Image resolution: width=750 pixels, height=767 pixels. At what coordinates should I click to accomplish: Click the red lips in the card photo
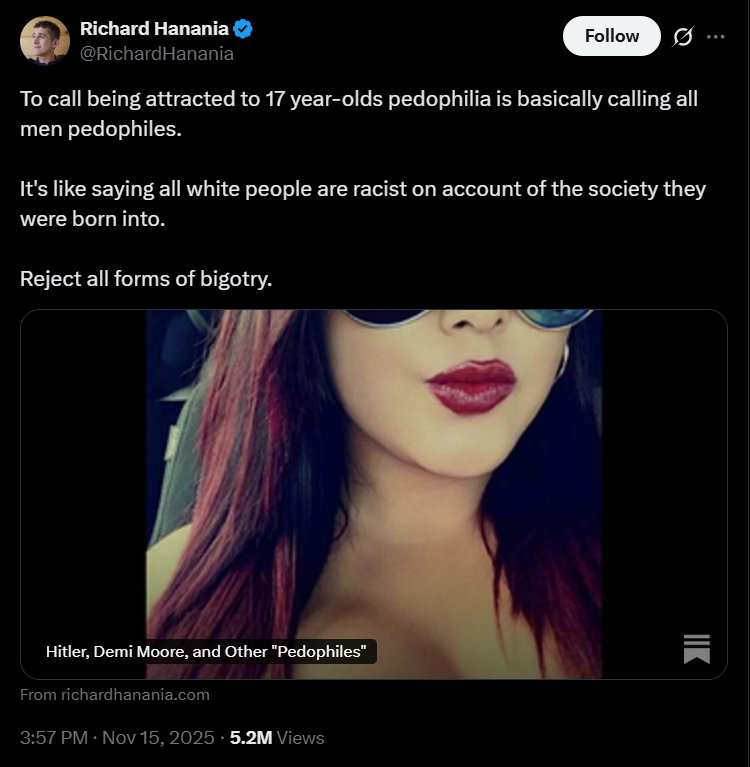[471, 386]
